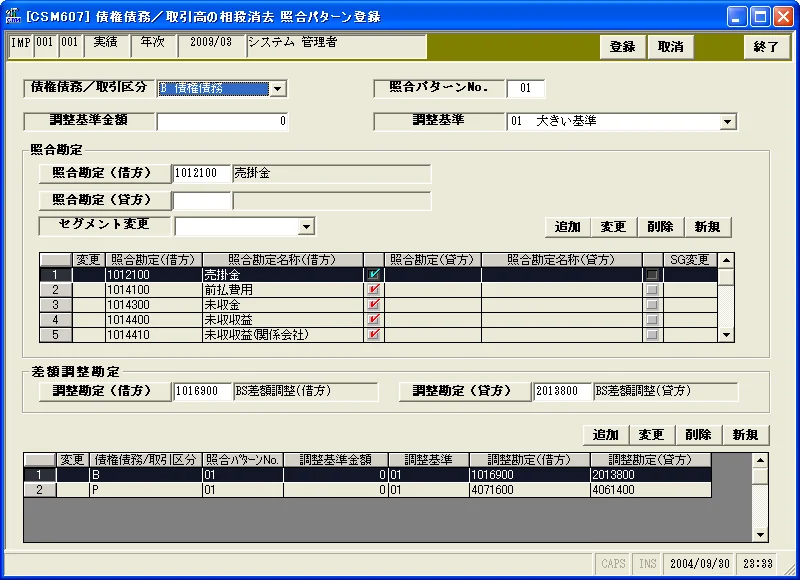This screenshot has width=800, height=580.
Task: Click 終了 button
Action: coord(766,47)
